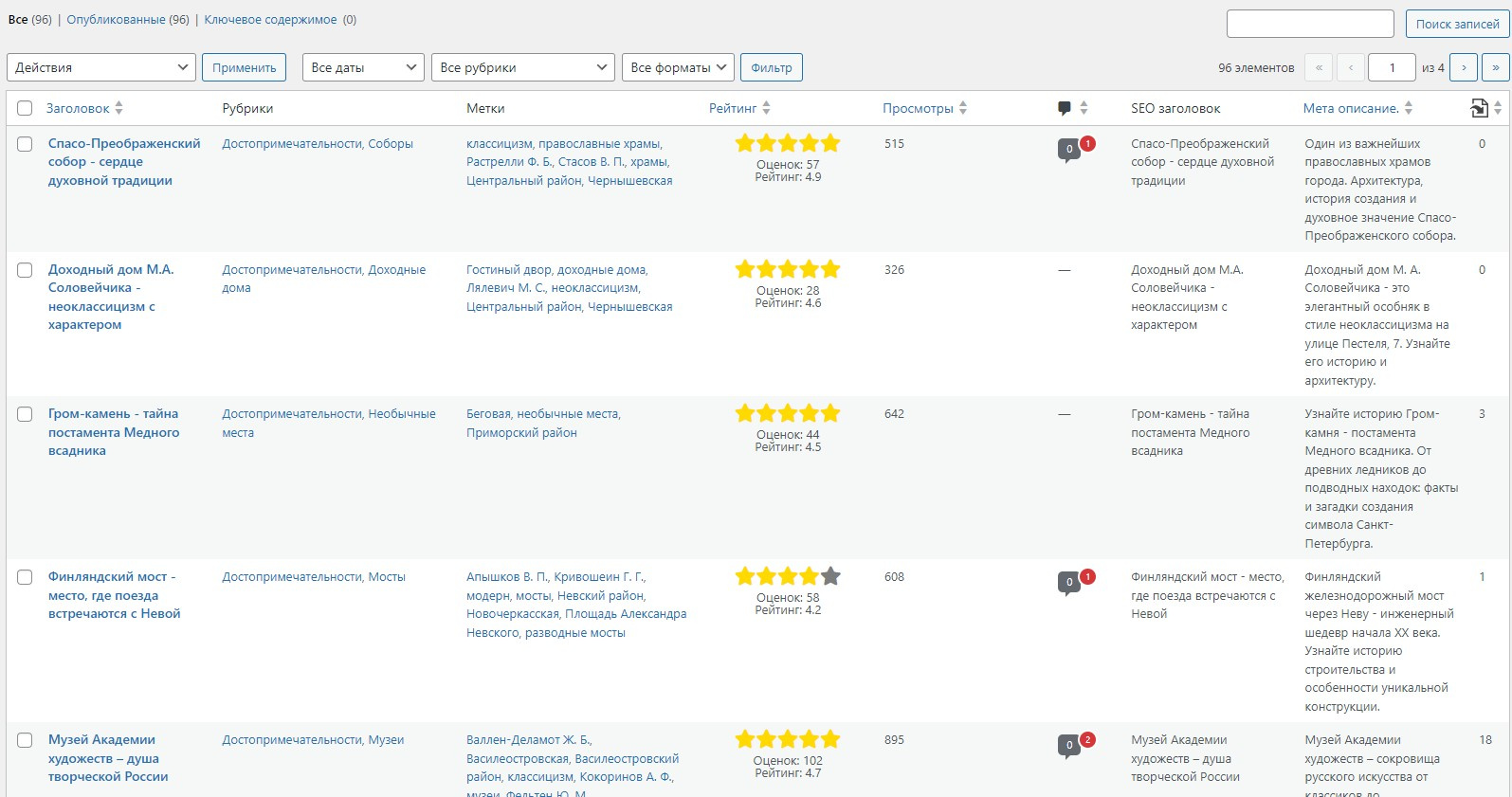Click the Поиск записей button
This screenshot has width=1512, height=797.
1457,24
